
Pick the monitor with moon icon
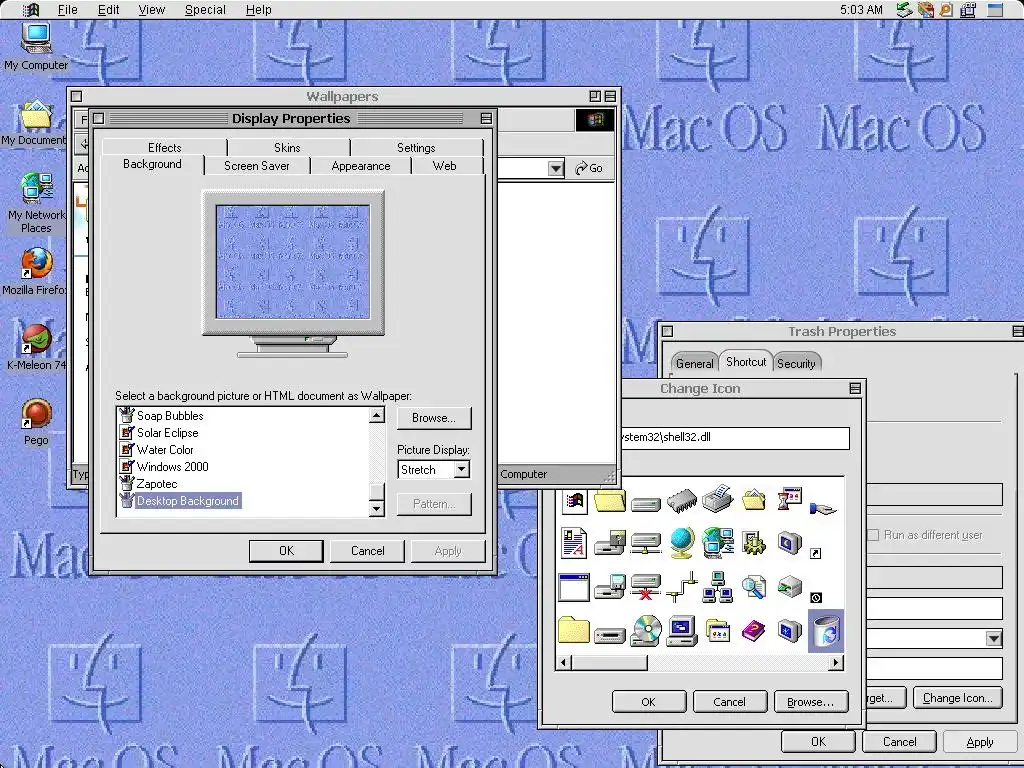[790, 543]
